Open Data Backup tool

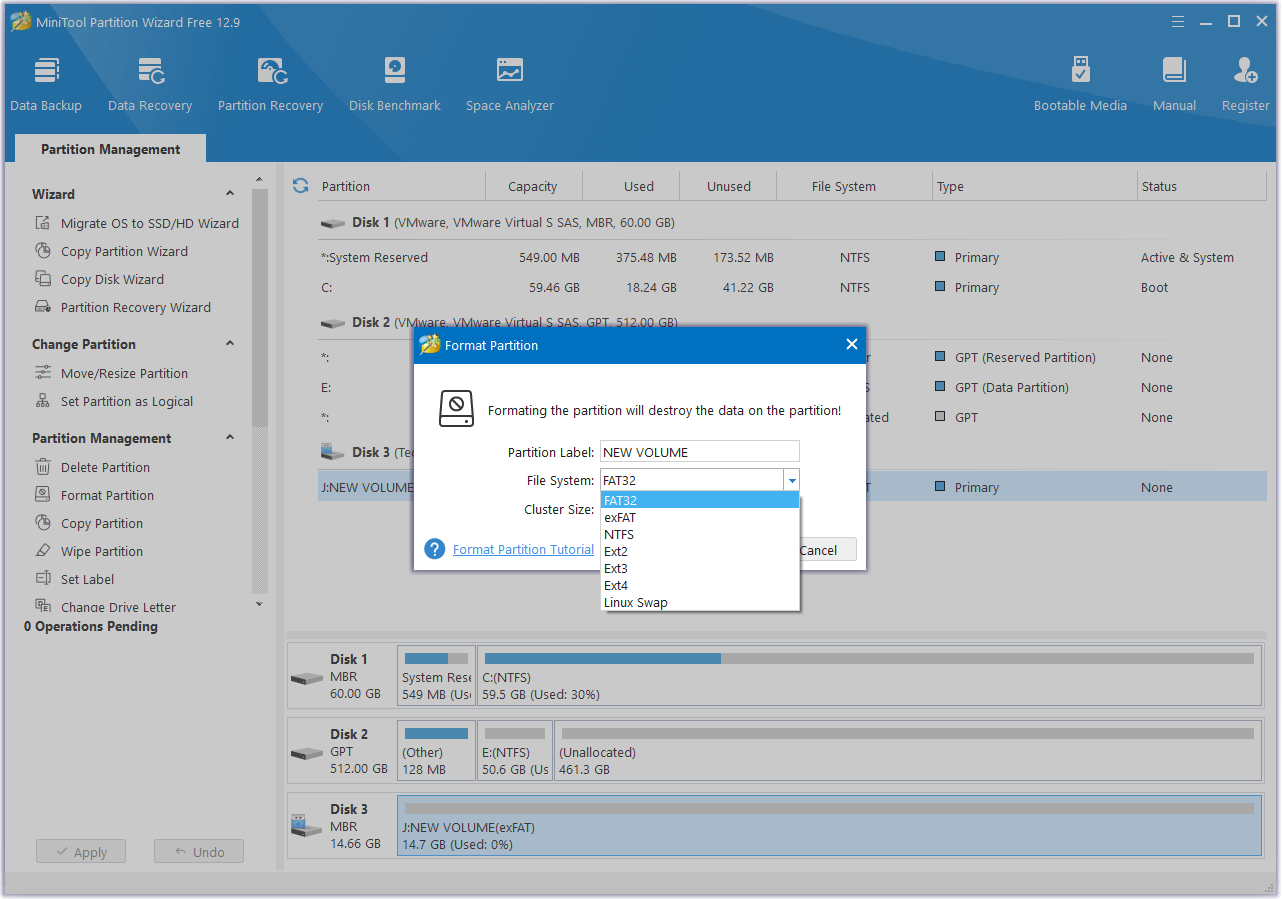(x=46, y=84)
